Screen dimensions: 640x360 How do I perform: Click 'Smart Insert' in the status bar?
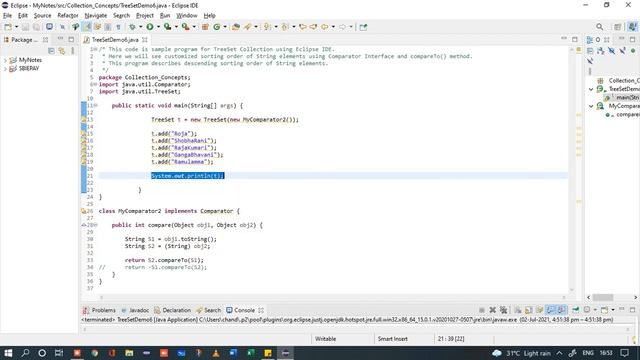click(392, 339)
